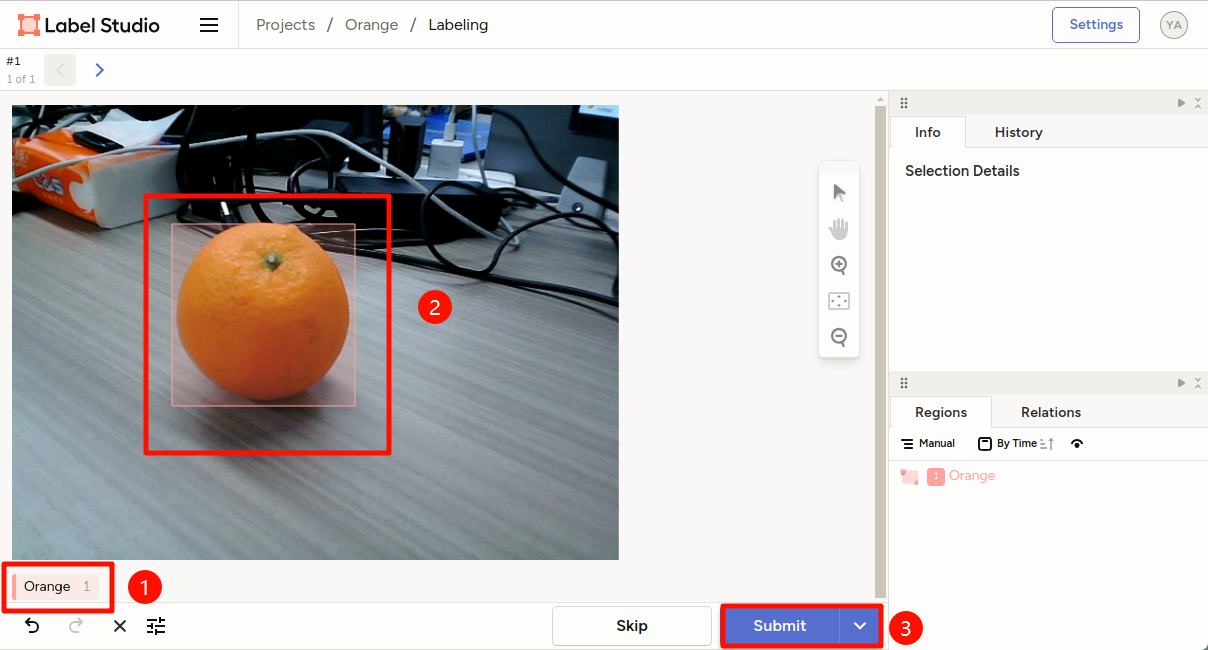Open the Orange project breadcrumb
This screenshot has width=1208, height=650.
[372, 25]
